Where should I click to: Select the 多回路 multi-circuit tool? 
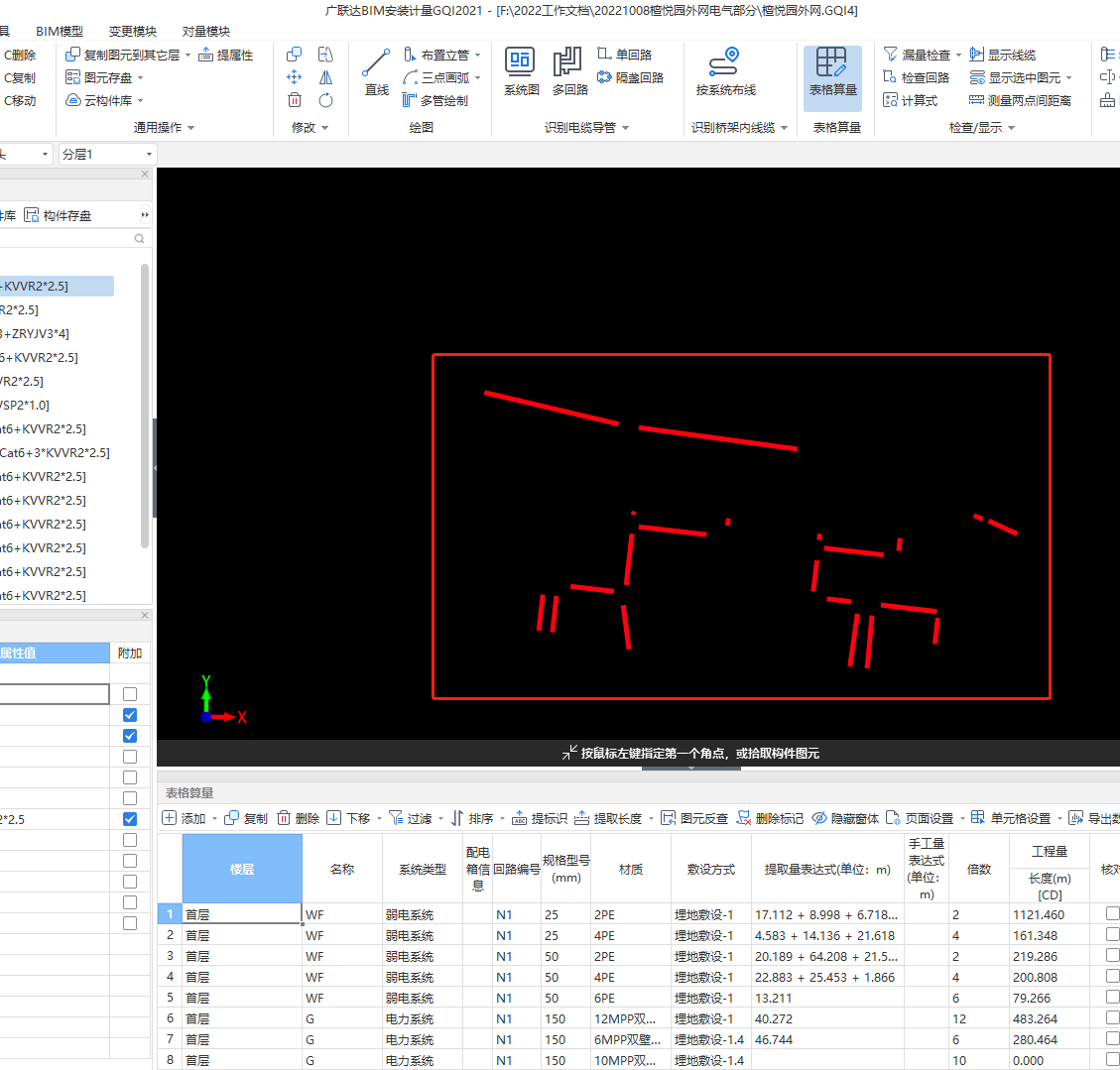[x=569, y=72]
